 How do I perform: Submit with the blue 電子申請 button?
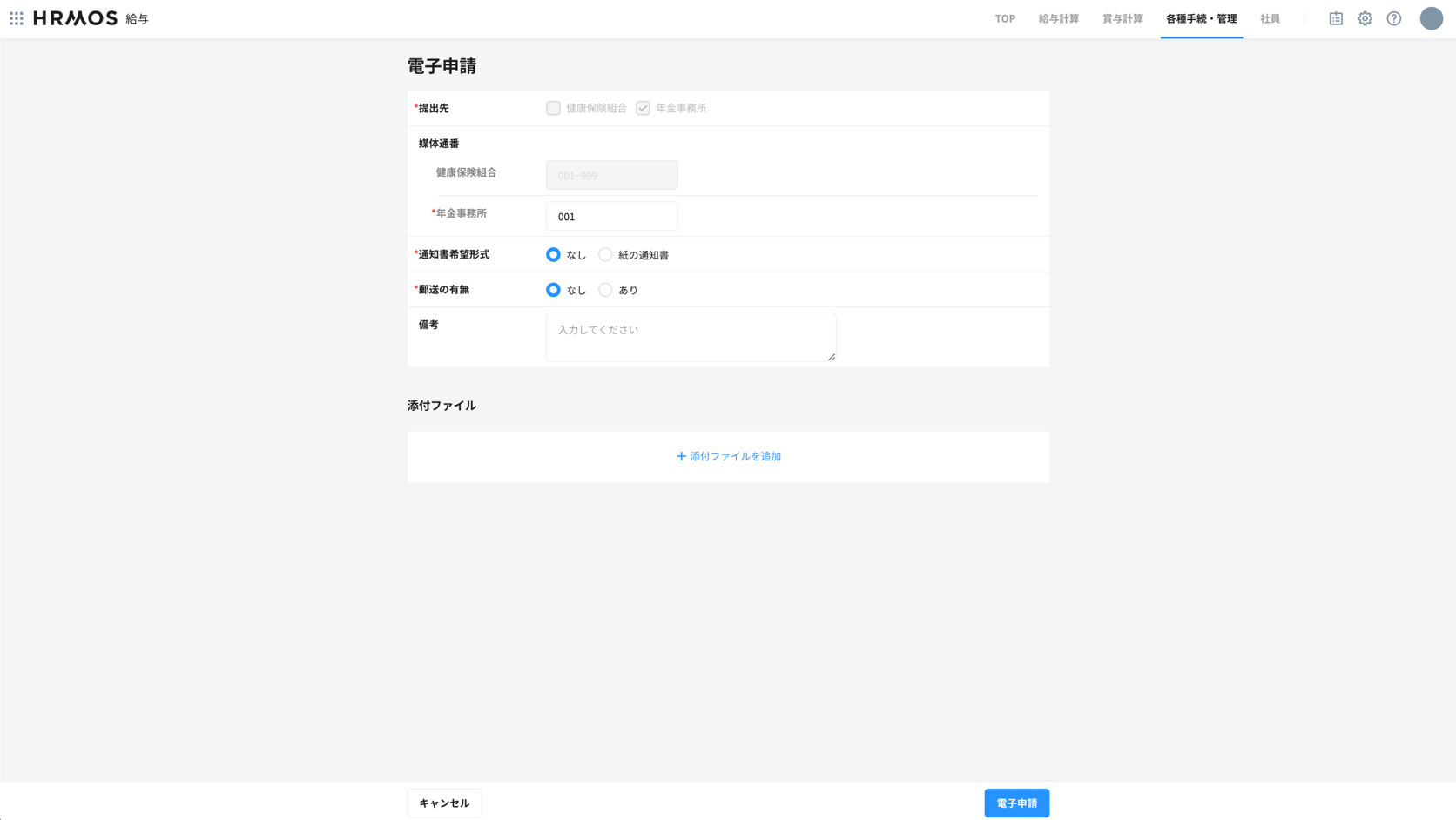[x=1016, y=803]
